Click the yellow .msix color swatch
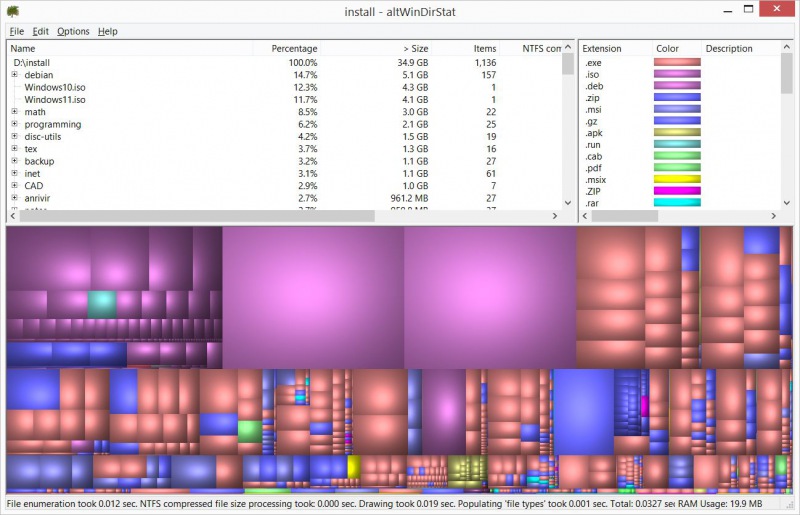 tap(677, 179)
